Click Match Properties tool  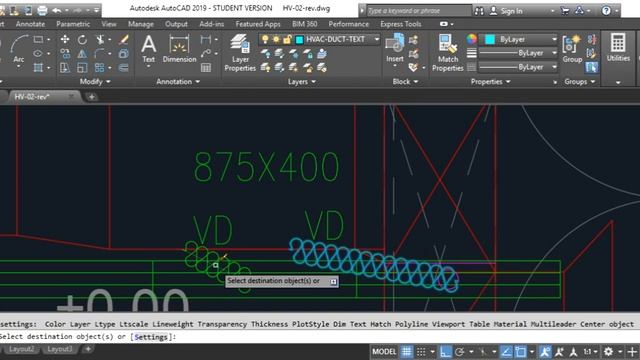pos(448,53)
